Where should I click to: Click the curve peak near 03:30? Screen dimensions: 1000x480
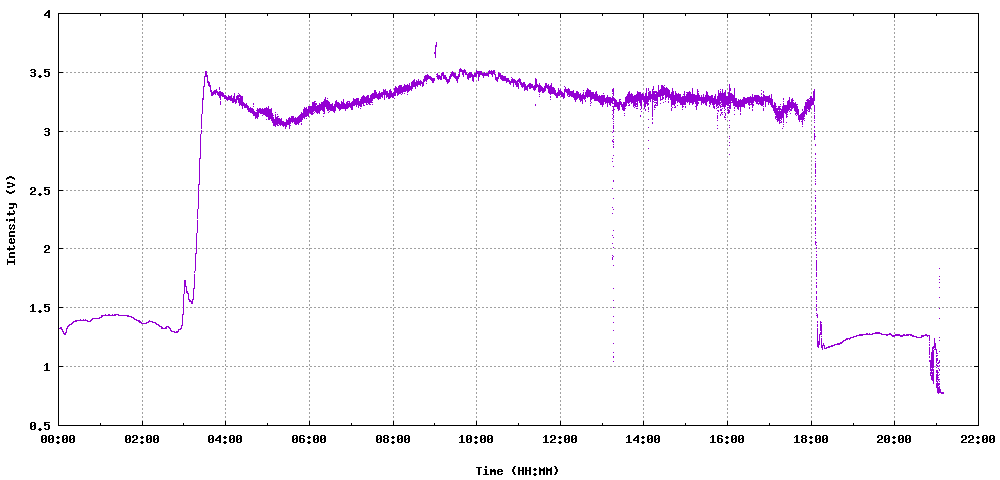(x=206, y=73)
